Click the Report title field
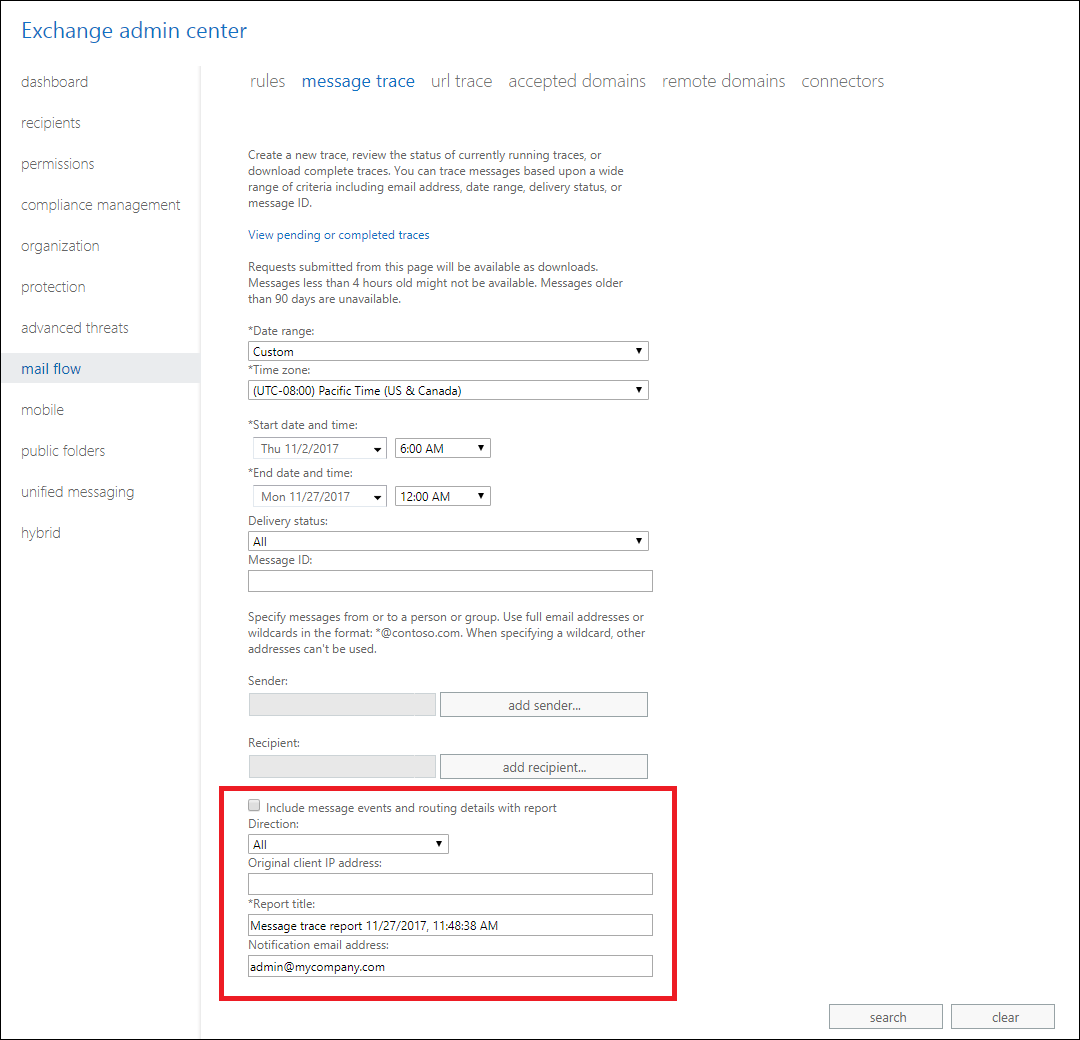This screenshot has height=1040, width=1080. pos(450,926)
